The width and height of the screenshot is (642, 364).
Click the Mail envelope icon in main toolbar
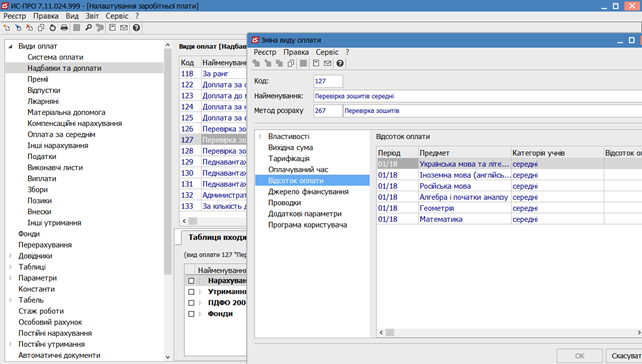click(x=124, y=28)
